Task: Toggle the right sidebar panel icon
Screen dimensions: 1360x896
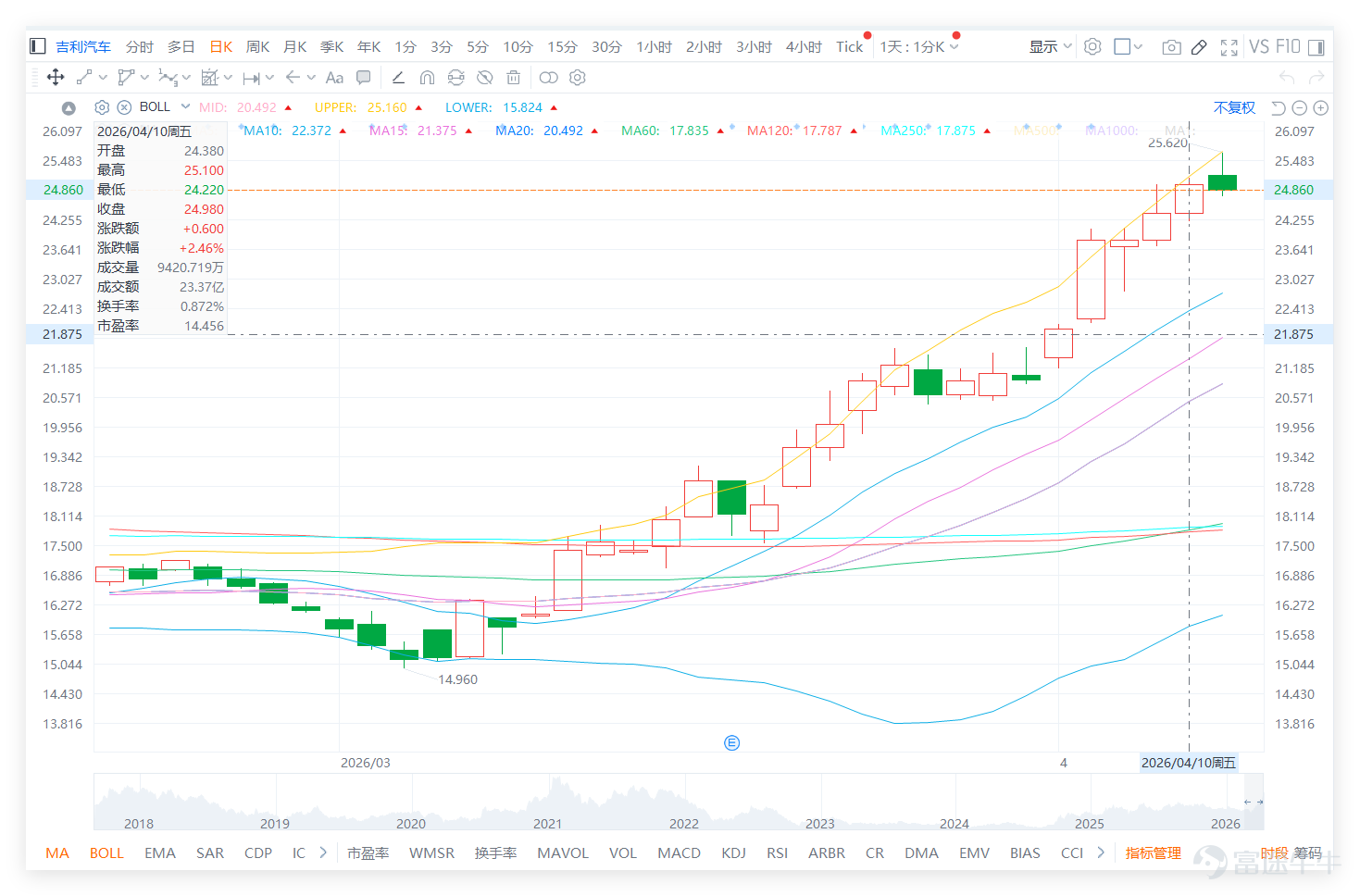Action: [1315, 46]
